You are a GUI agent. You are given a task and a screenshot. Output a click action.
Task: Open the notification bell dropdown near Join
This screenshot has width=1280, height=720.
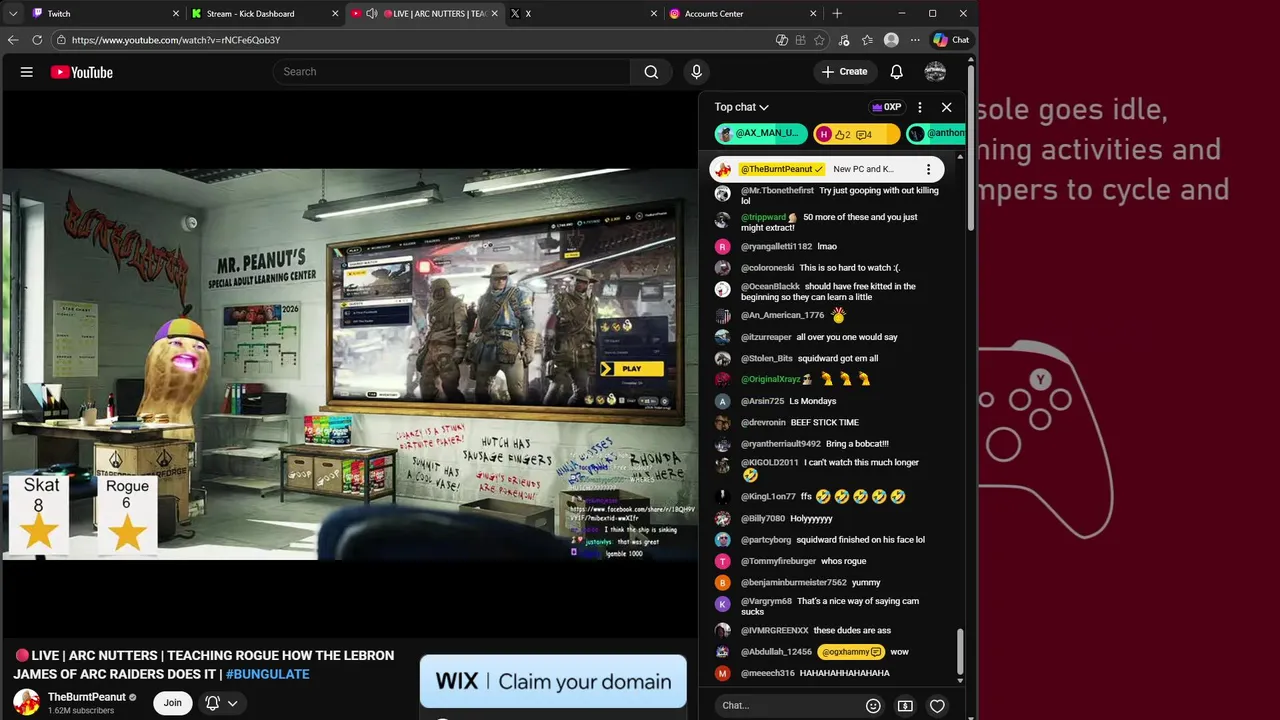pyautogui.click(x=221, y=703)
